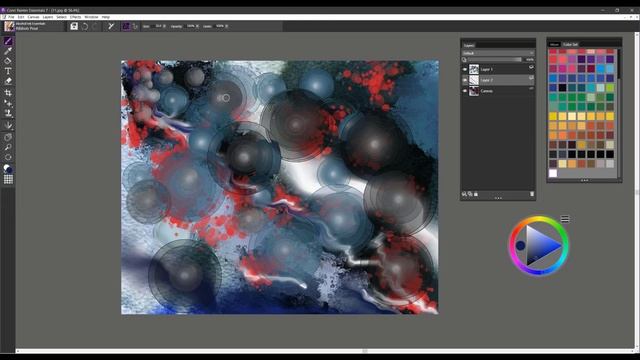
Task: Select the Layer 1 thumbnail
Action: click(x=474, y=69)
